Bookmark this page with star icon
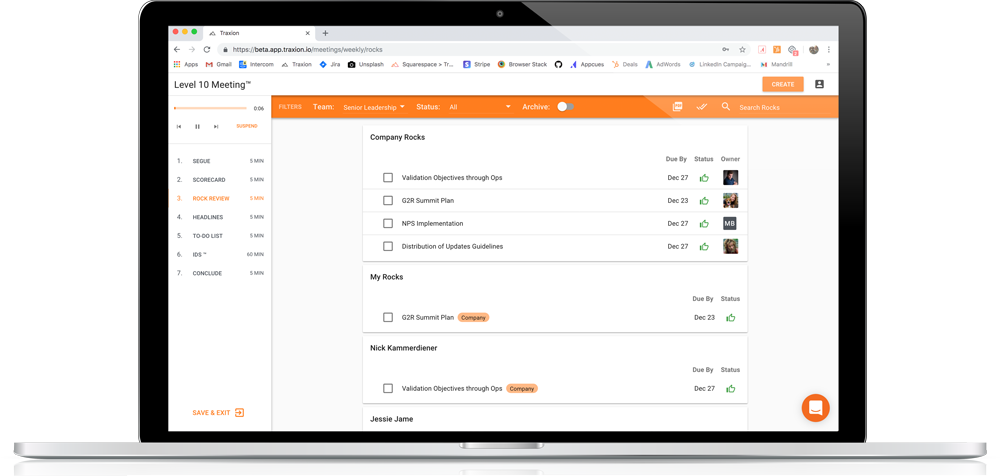The height and width of the screenshot is (476, 1000). (742, 49)
